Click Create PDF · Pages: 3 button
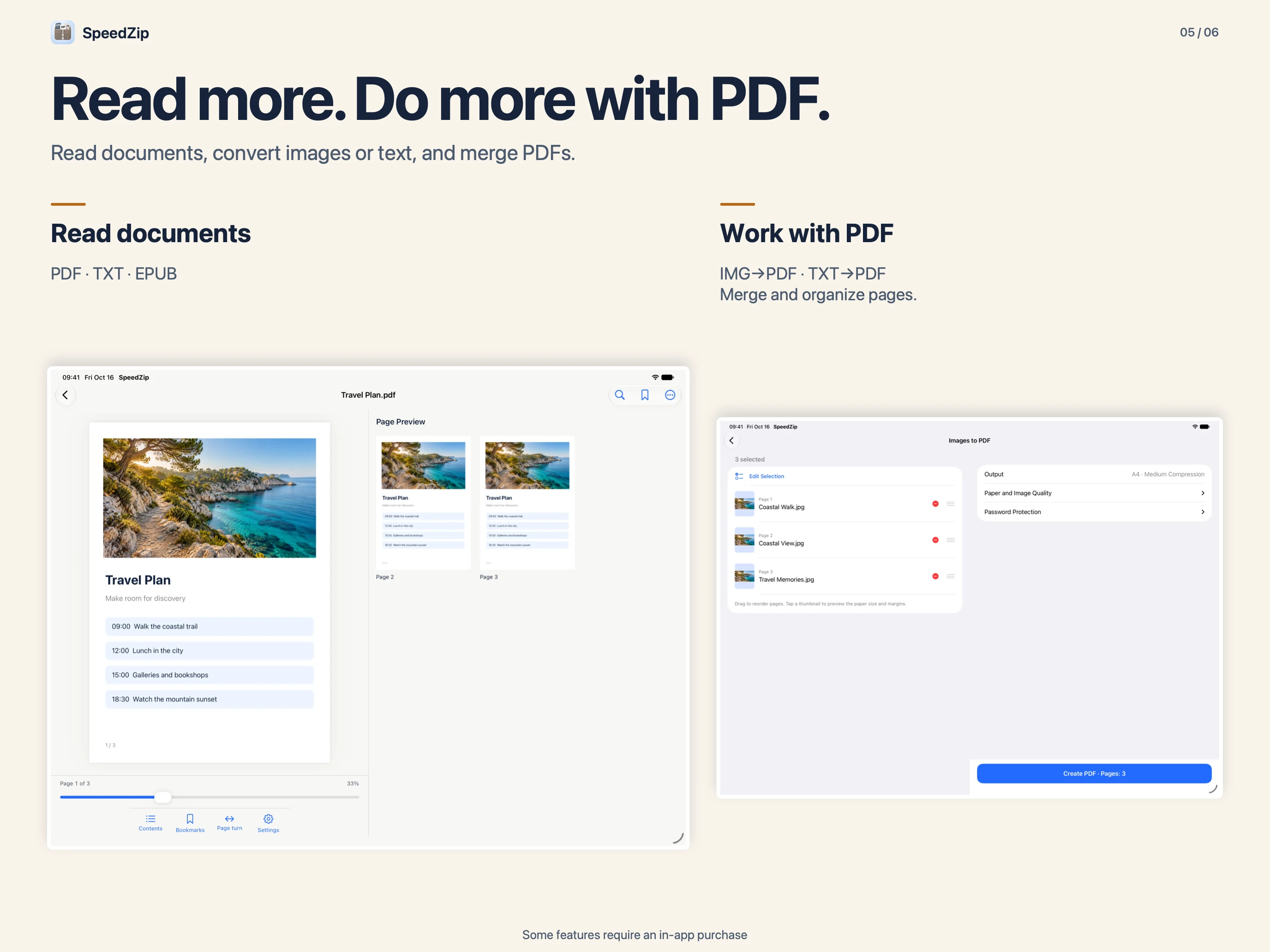This screenshot has height=952, width=1270. [1094, 773]
